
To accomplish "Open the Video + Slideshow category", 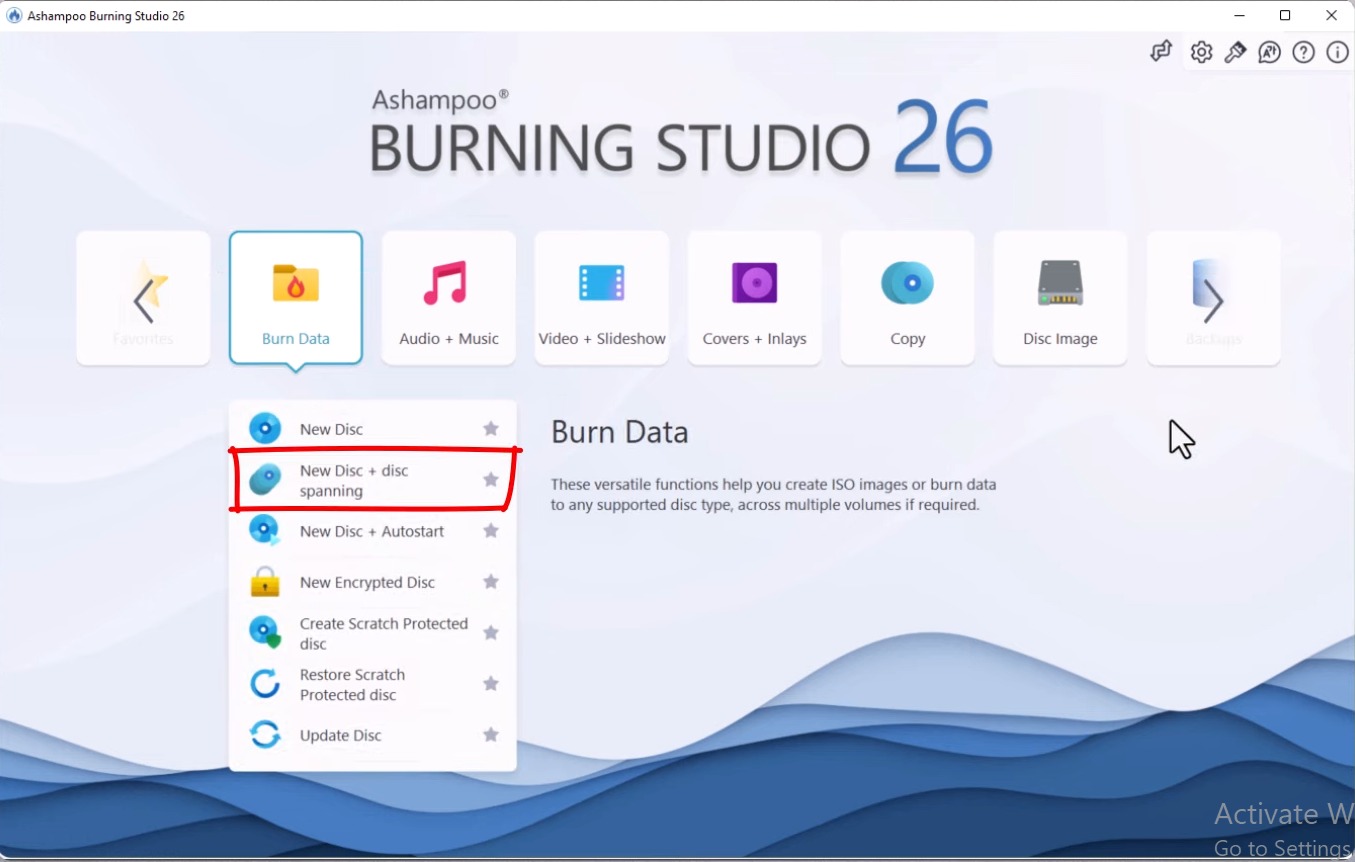I will (x=602, y=298).
